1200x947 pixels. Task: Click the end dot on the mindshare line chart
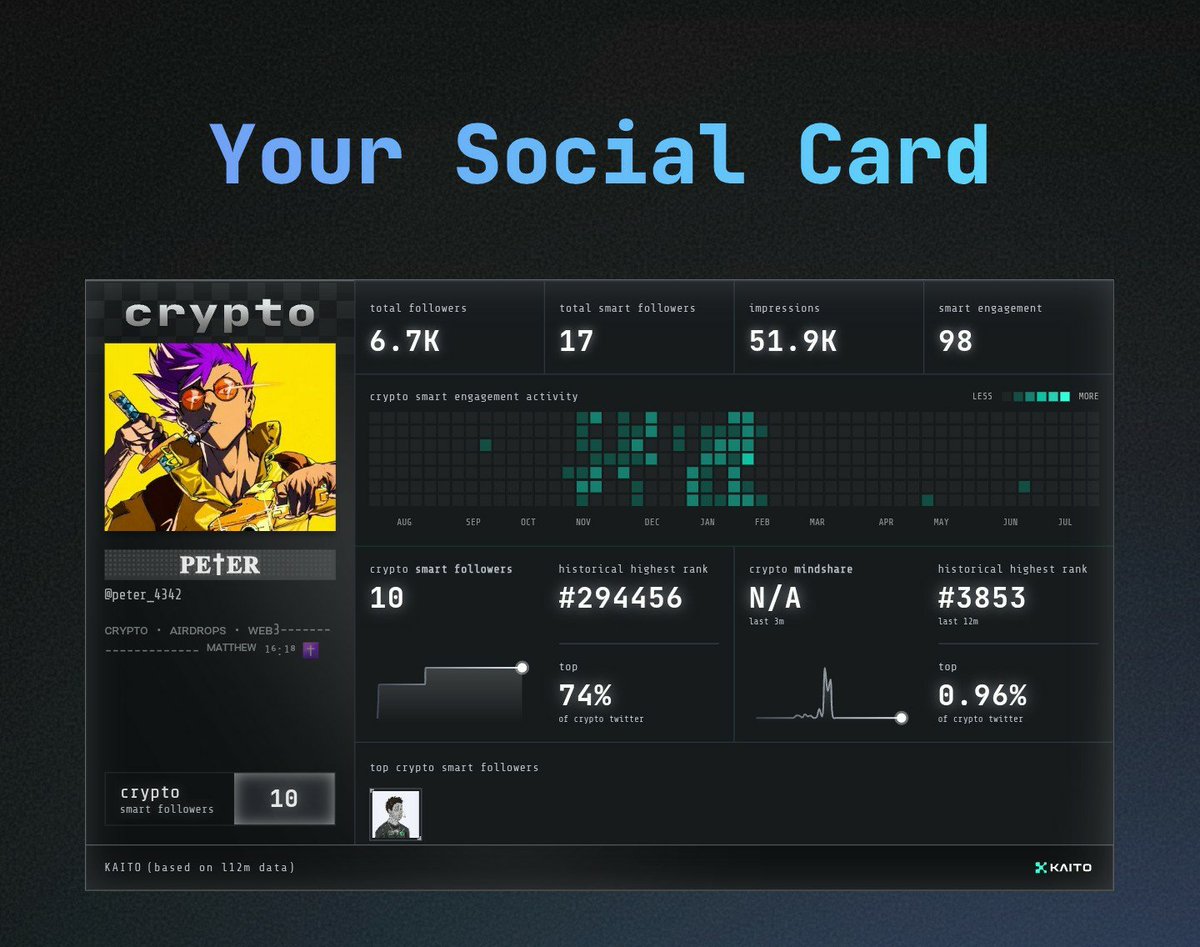pos(901,718)
